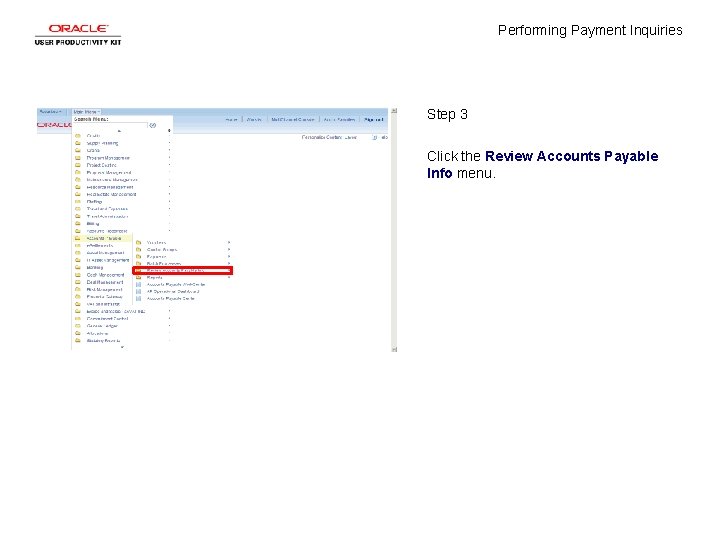Click the Review Accounts Payable Info menu
Screen dimensions: 720x540
tap(182, 271)
